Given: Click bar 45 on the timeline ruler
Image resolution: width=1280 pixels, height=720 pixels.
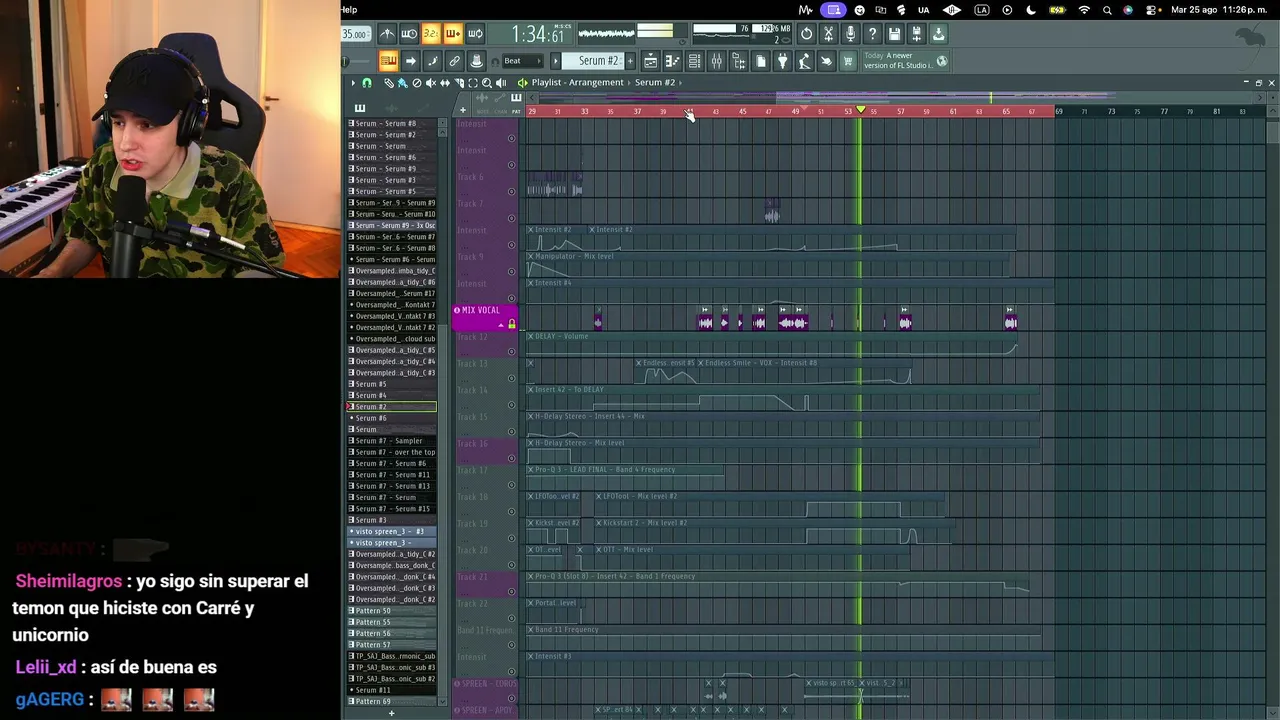Looking at the screenshot, I should 742,111.
